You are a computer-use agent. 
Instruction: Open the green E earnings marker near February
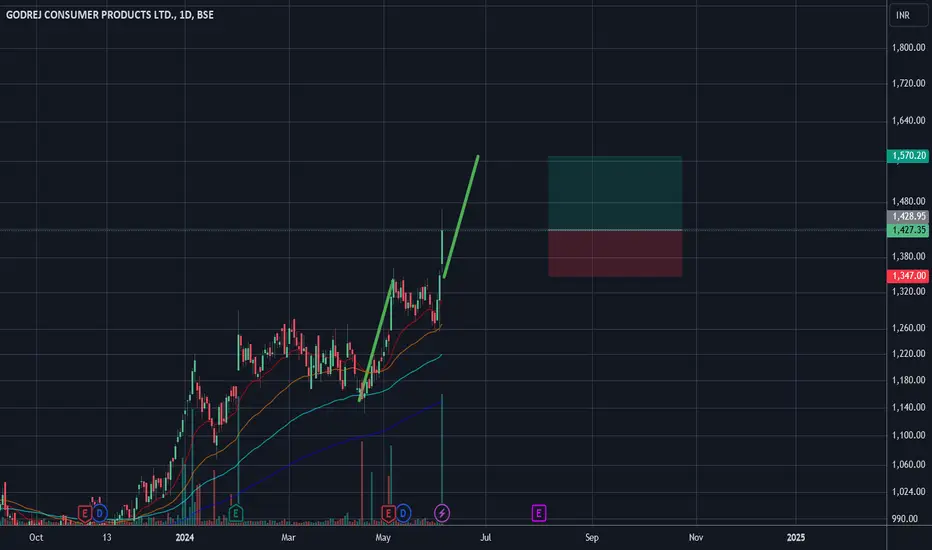click(235, 513)
